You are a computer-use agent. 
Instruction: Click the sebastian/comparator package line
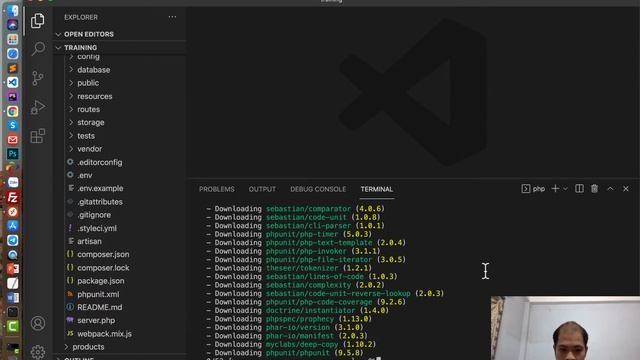[x=296, y=209]
